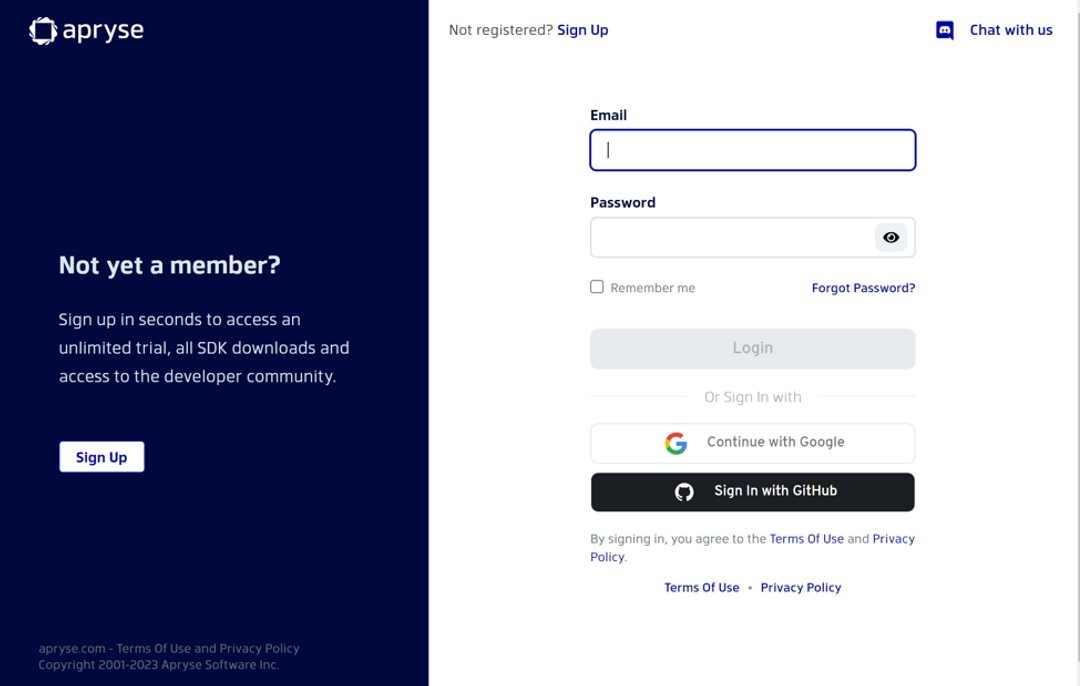Click the standalone Privacy Policy link below GitHub

tap(801, 587)
